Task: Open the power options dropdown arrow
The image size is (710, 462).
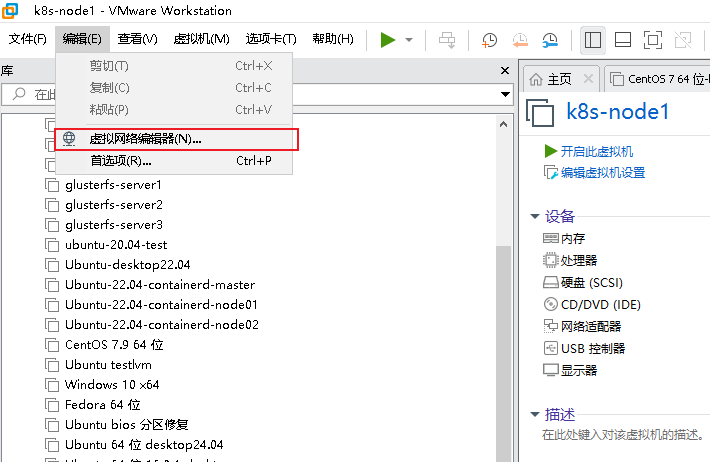Action: click(409, 40)
